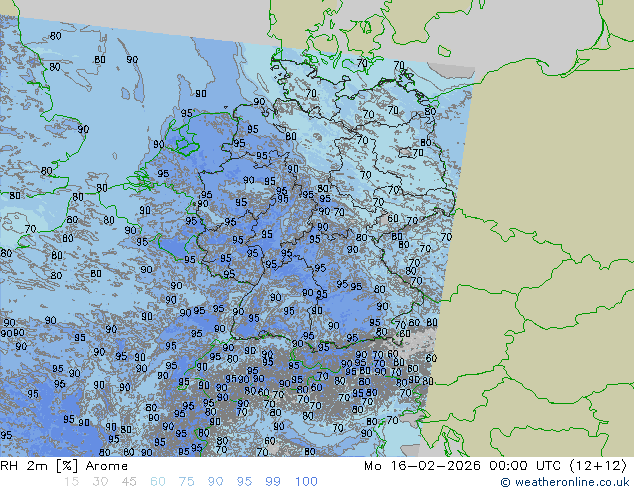Click the legend value 100
Screen dimensions: 634x490
306,482
